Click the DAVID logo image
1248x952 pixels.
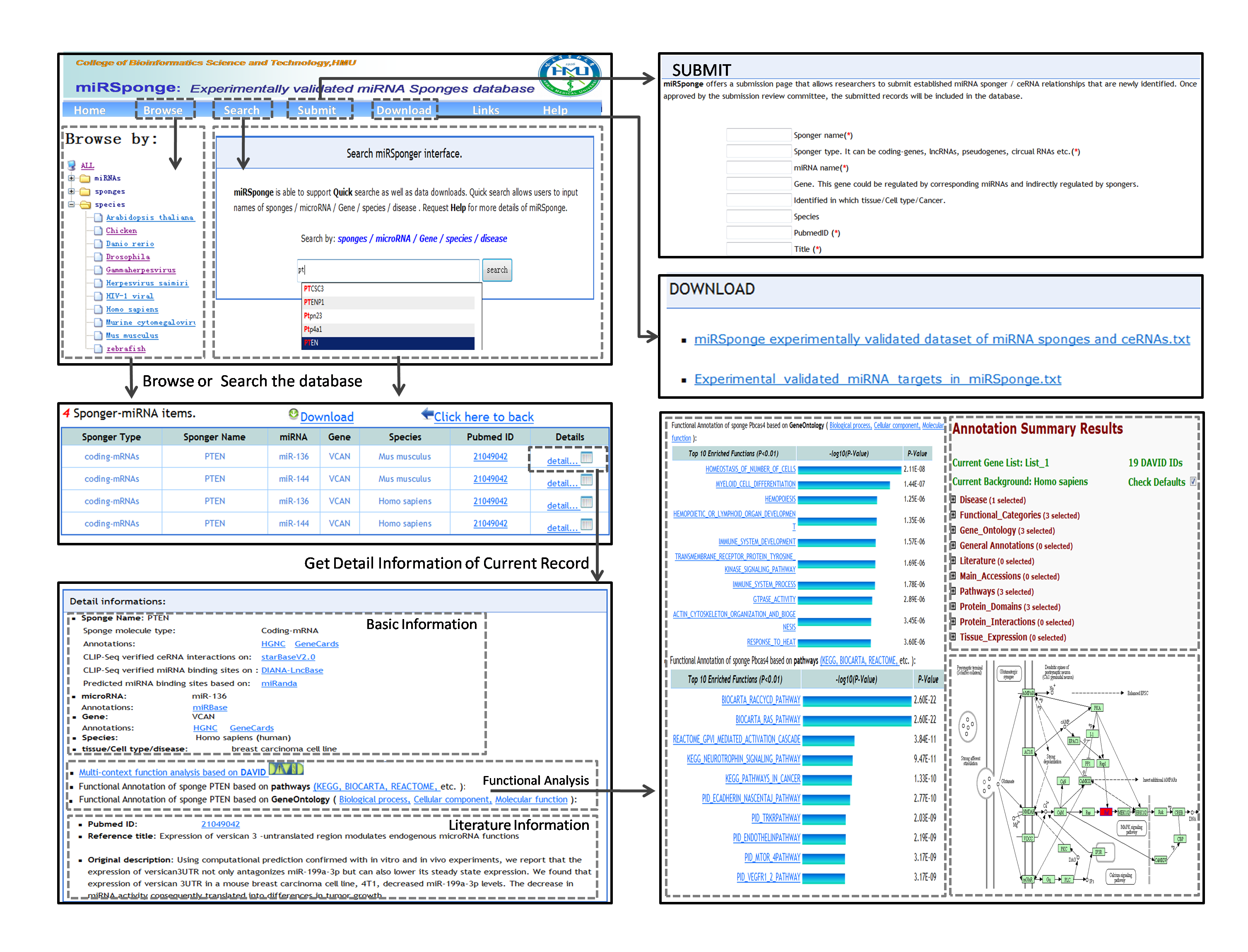pos(286,769)
